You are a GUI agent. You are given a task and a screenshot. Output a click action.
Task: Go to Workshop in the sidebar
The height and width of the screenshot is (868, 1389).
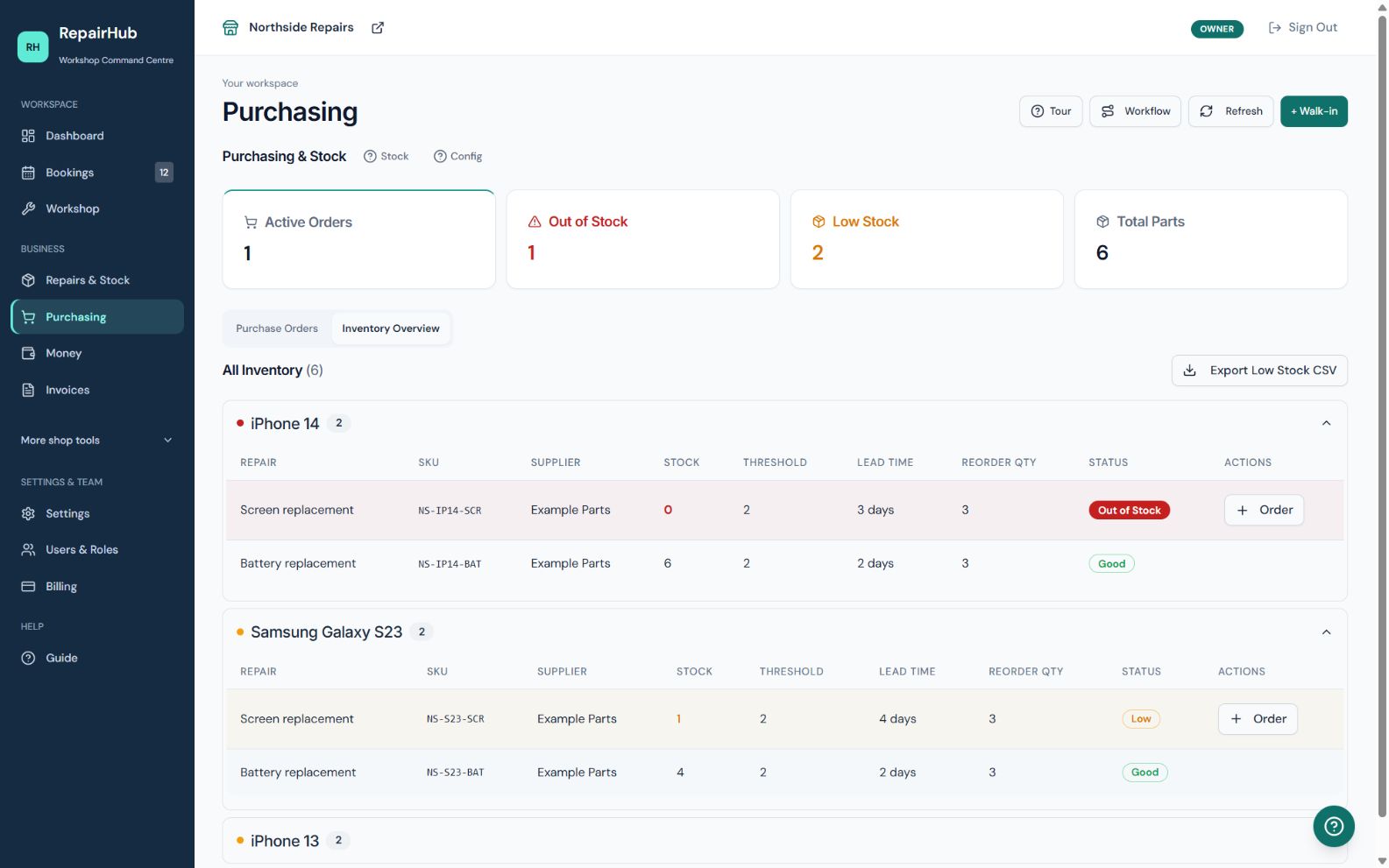[97, 208]
